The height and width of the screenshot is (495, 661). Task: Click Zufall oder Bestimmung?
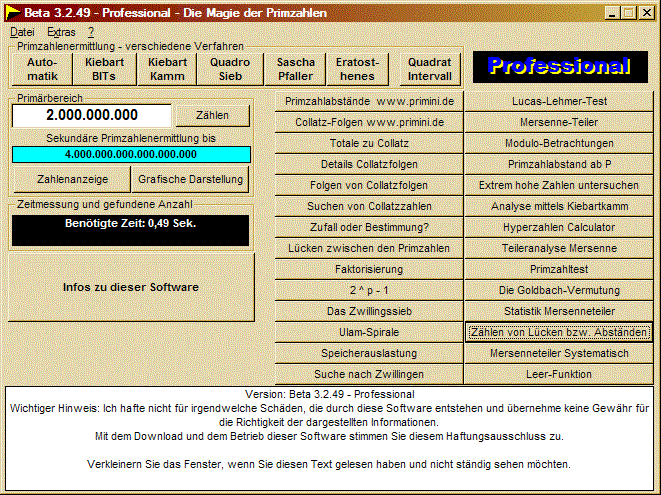click(x=369, y=227)
